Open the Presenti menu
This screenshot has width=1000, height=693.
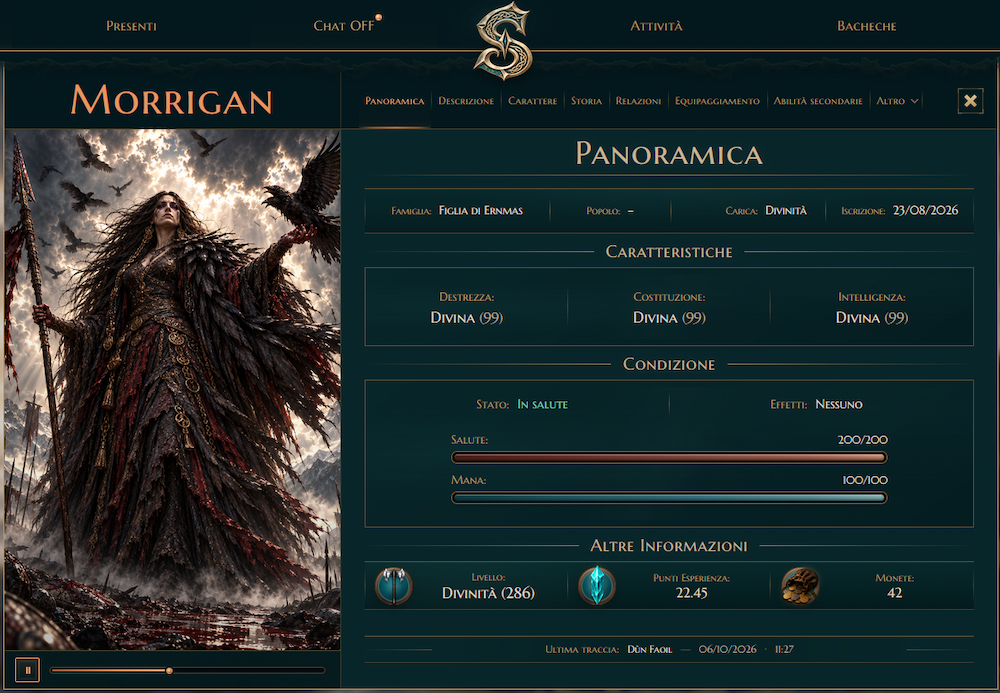click(131, 26)
